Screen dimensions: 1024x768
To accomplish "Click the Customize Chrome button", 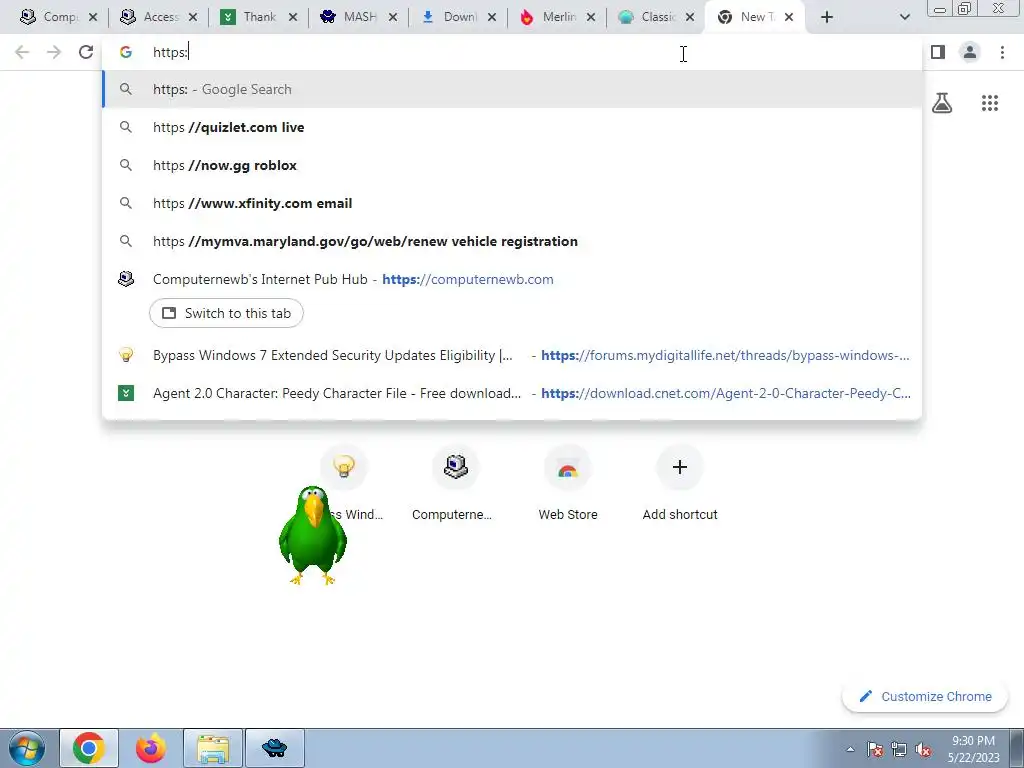I will click(925, 696).
